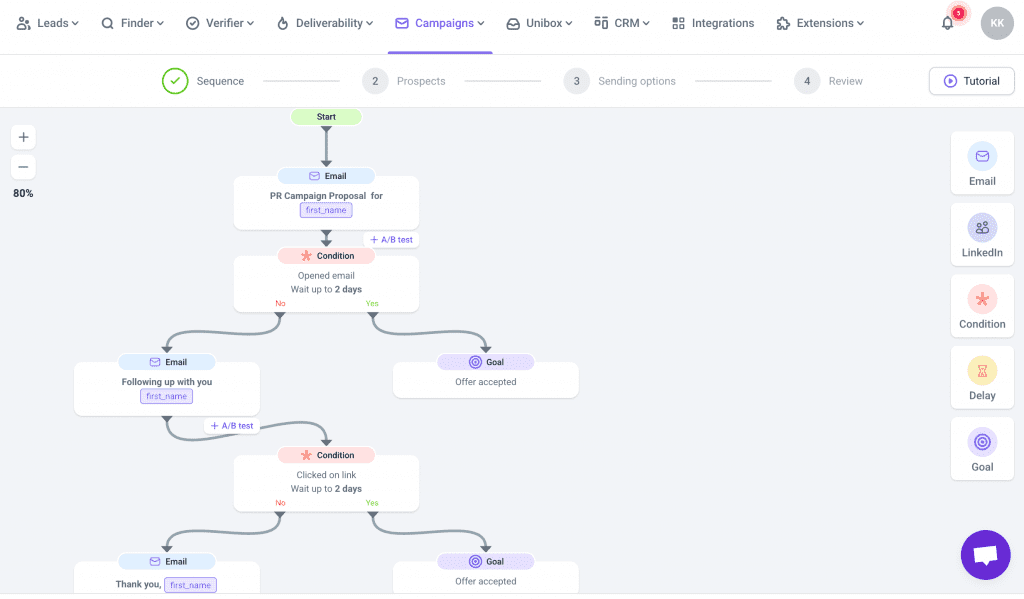Zoom out of the sequence canvas

coord(23,166)
